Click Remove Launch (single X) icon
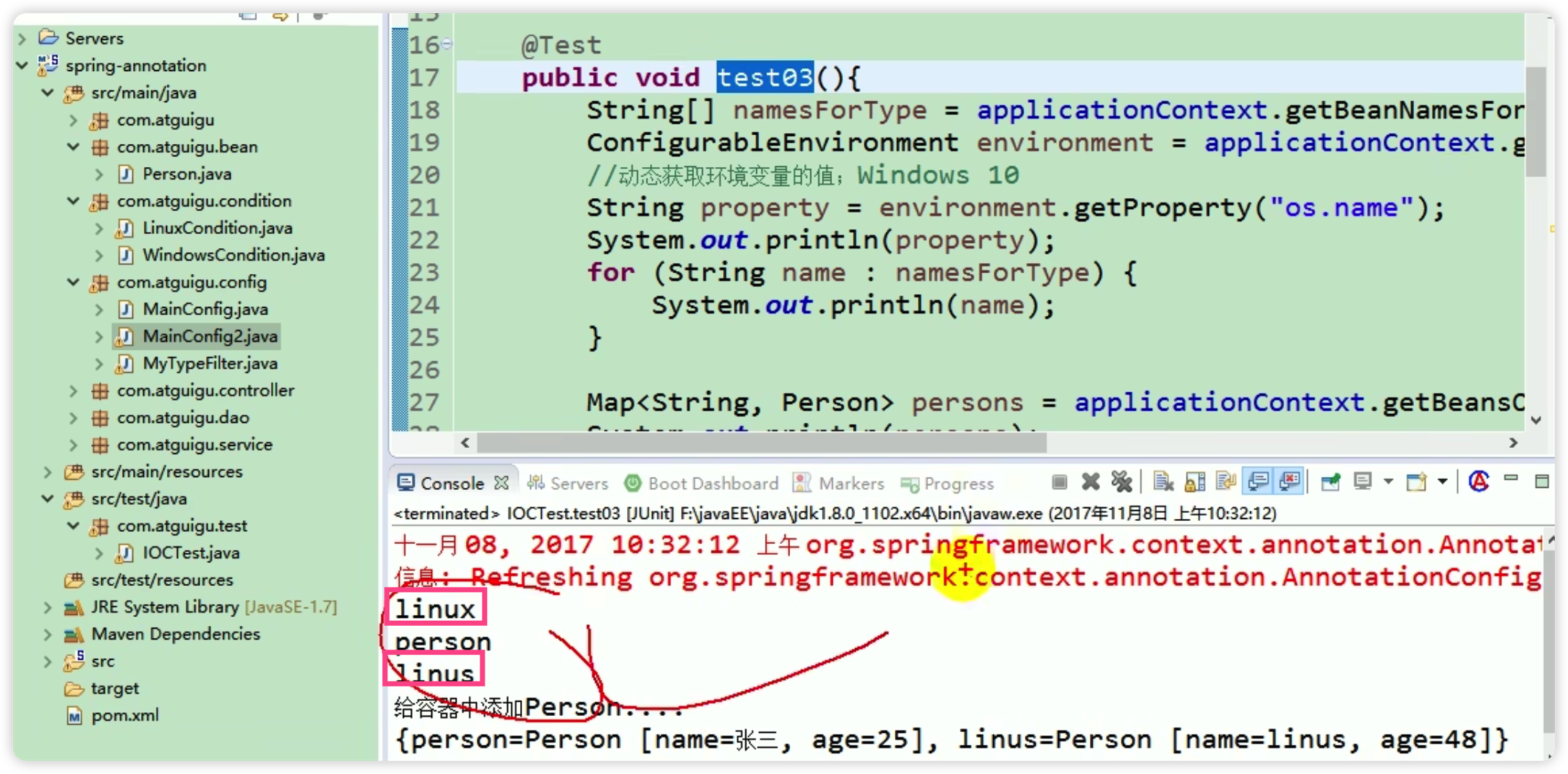This screenshot has height=774, width=1568. (1091, 482)
